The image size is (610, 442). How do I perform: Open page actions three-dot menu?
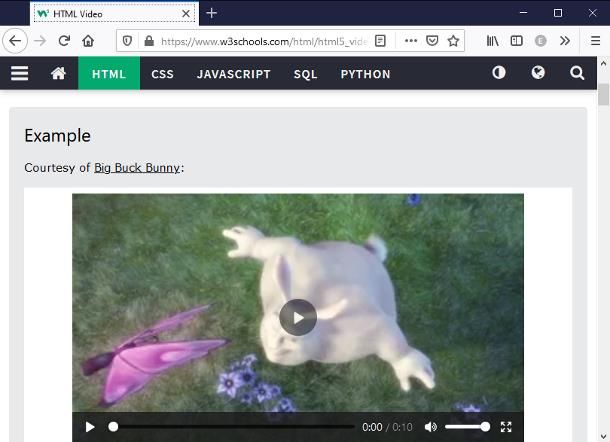pyautogui.click(x=411, y=40)
